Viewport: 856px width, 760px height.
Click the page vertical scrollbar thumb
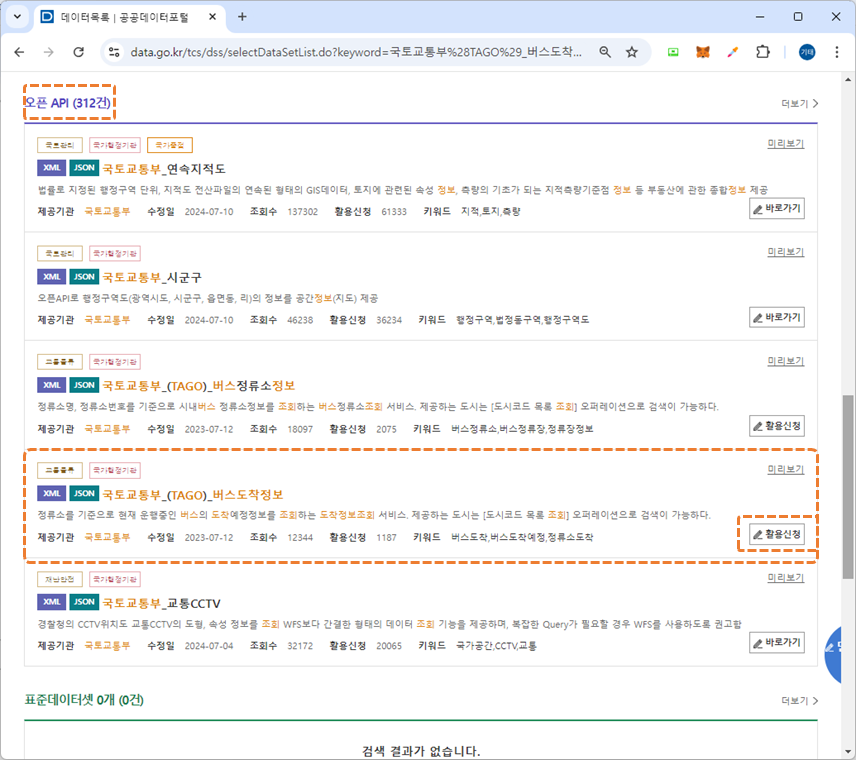click(x=848, y=486)
